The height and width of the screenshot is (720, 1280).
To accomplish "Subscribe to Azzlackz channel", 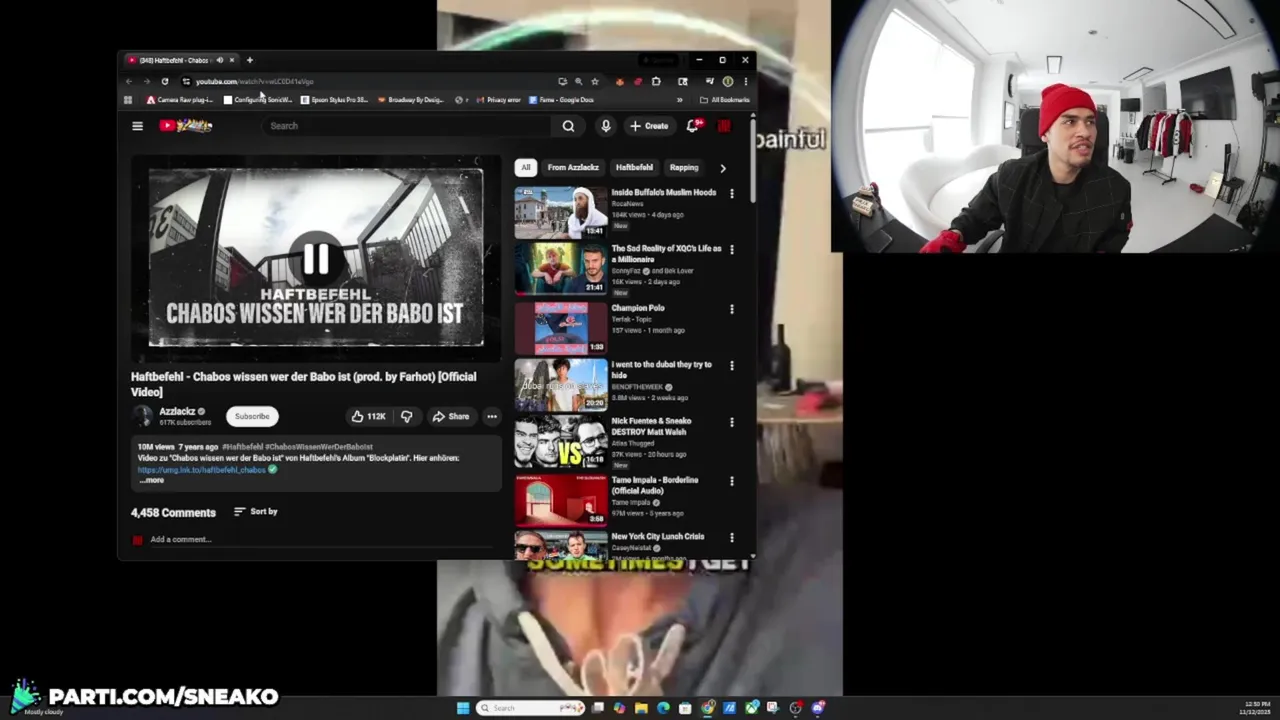I will [x=252, y=416].
